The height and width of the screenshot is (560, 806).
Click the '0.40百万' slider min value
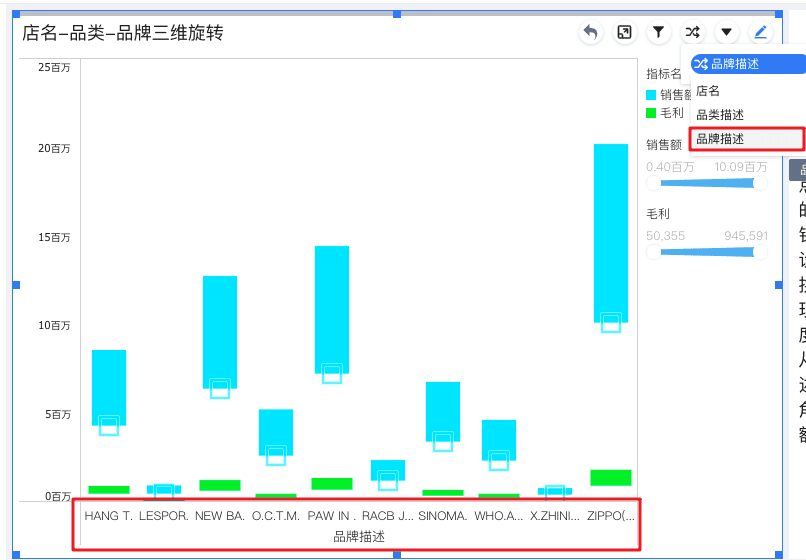click(670, 167)
